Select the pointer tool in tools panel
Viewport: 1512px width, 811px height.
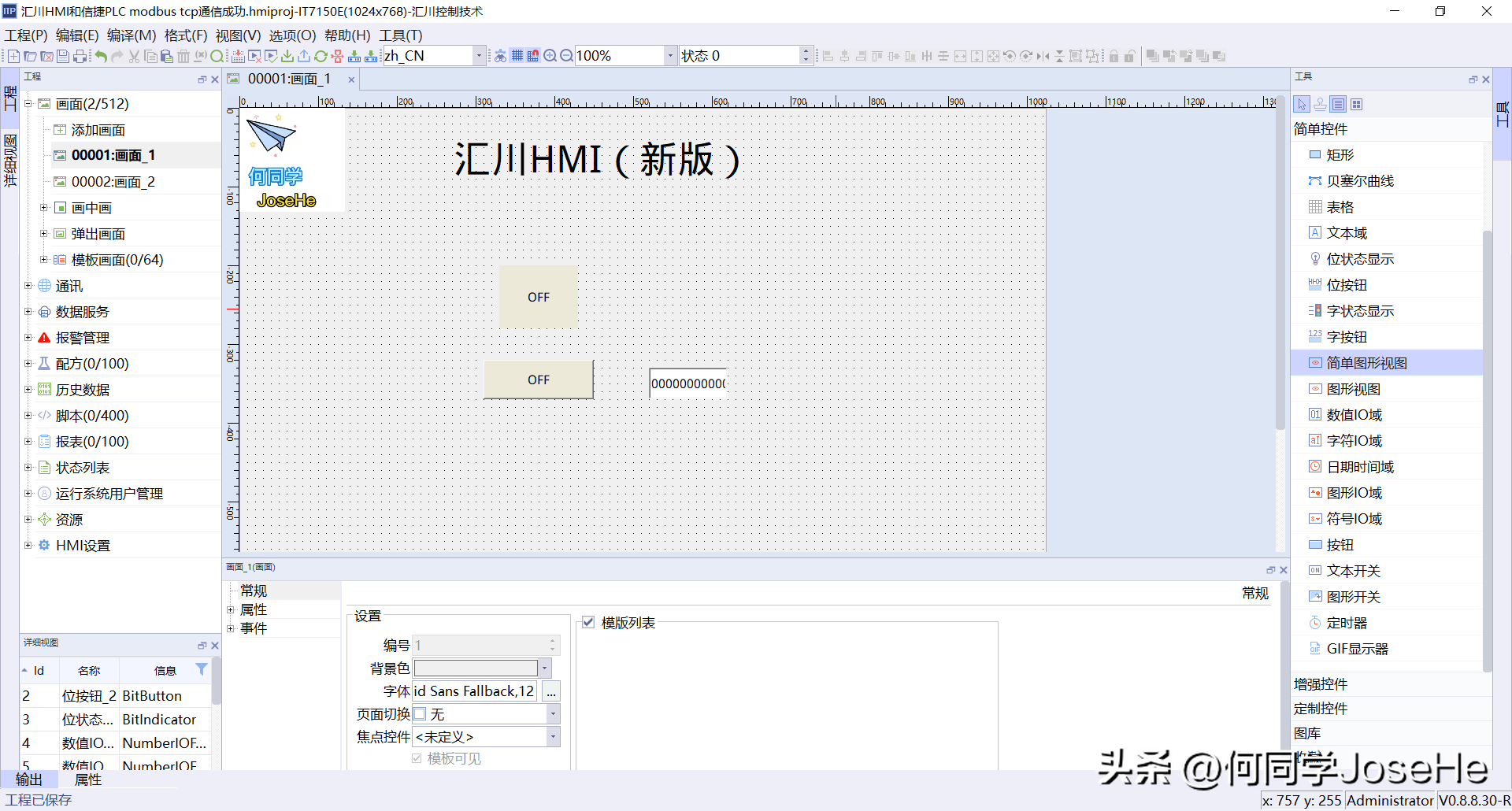pos(1302,104)
